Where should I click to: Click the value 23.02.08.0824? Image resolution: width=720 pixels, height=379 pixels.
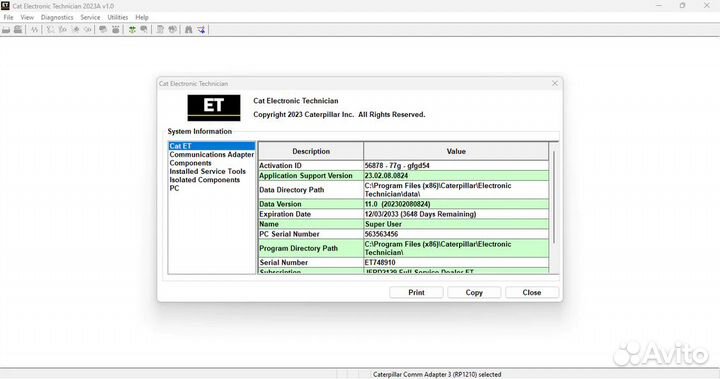[386, 175]
